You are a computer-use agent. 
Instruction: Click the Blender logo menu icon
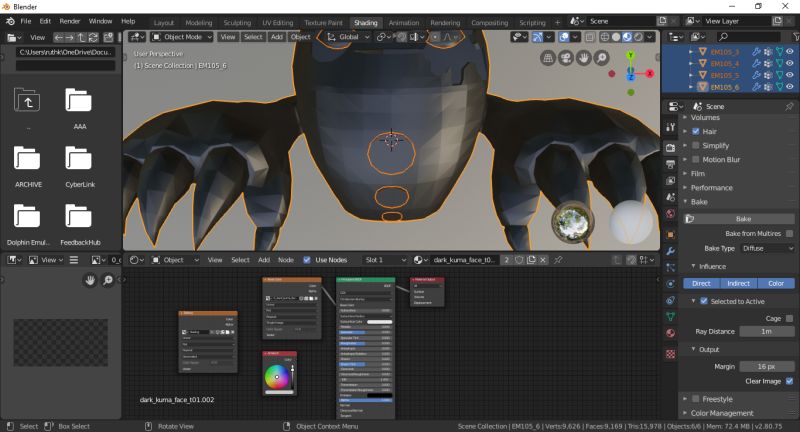click(10, 21)
